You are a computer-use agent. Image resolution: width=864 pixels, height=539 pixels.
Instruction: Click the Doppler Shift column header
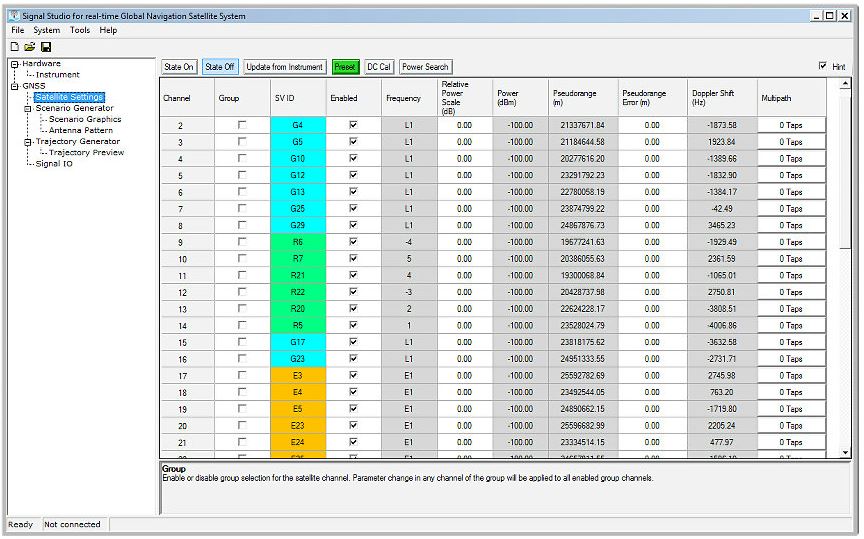coord(722,98)
